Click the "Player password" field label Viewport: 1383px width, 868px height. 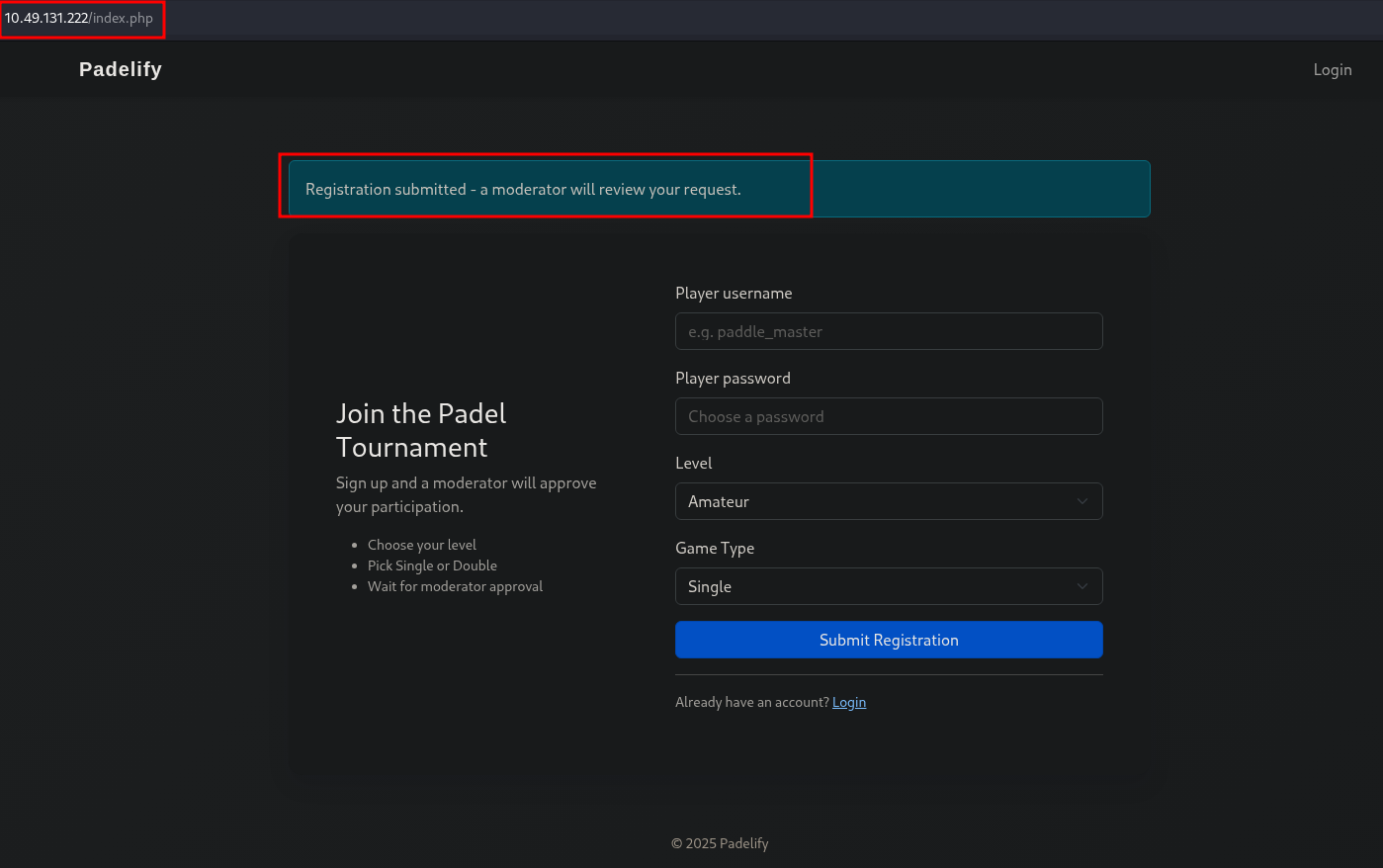point(733,379)
